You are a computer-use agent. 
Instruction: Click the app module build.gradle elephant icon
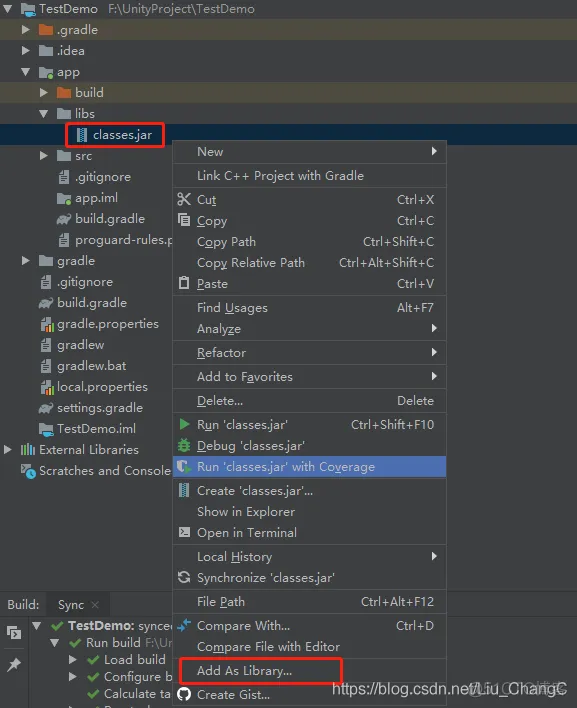click(x=64, y=219)
